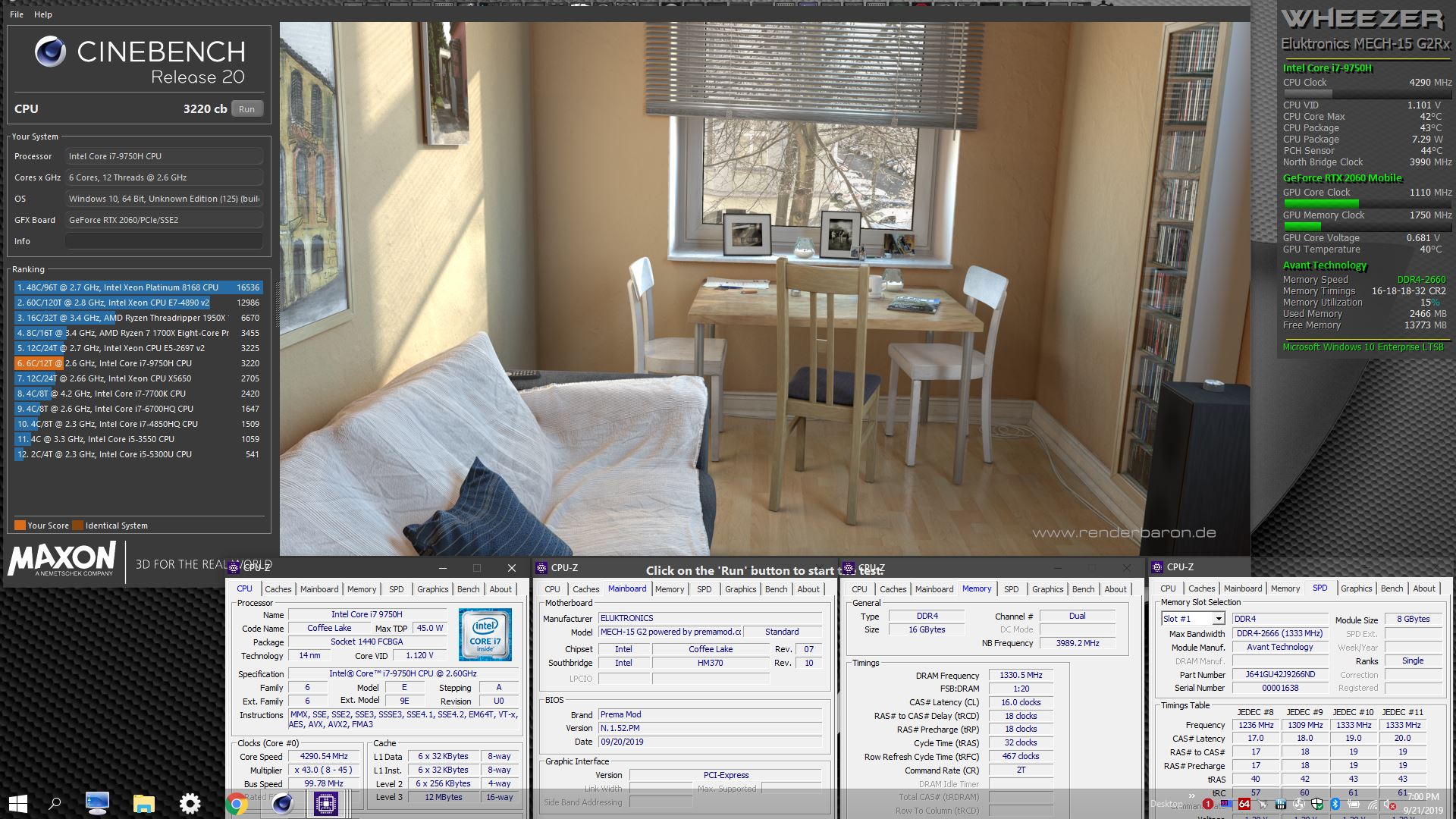Select ranking row Intel Core i7-7700K CPU
Image resolution: width=1456 pixels, height=819 pixels.
(138, 394)
